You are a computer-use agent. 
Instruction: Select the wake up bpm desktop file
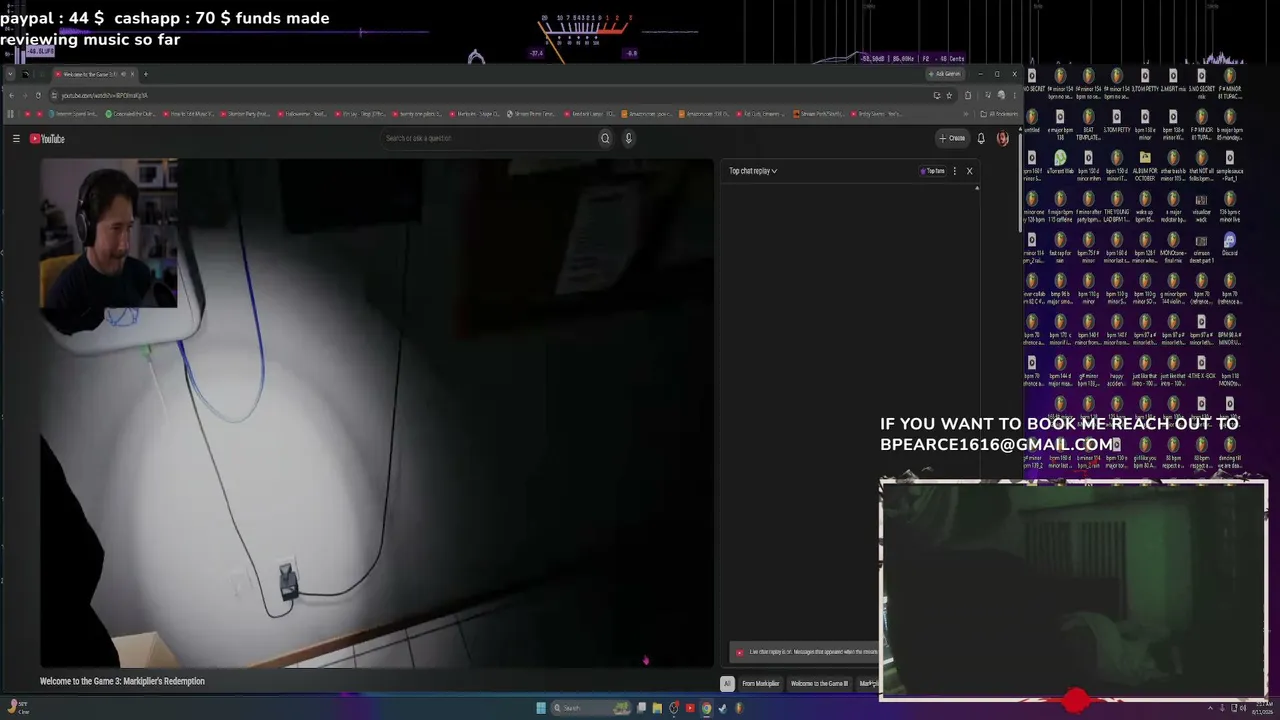click(1145, 207)
